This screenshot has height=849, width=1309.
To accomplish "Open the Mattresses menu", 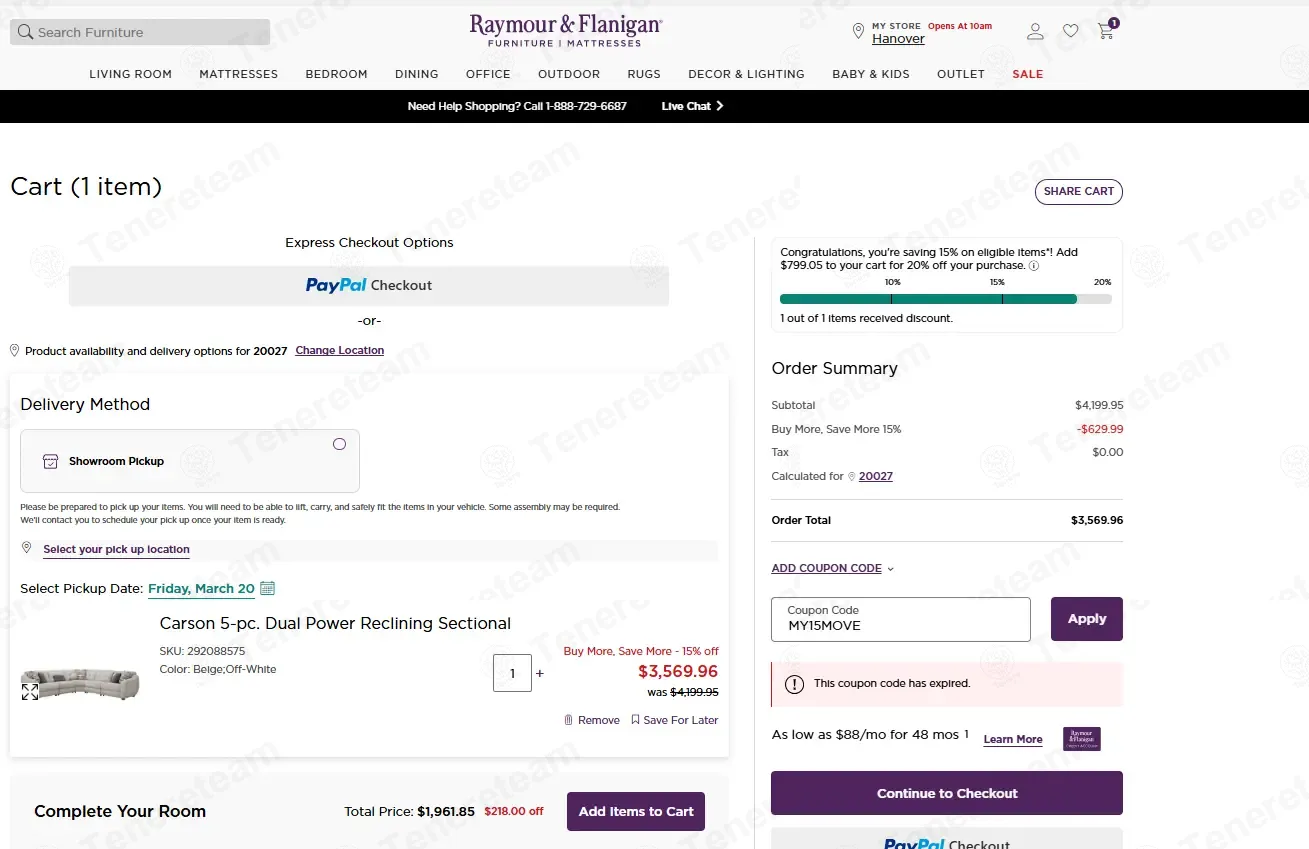I will 239,74.
